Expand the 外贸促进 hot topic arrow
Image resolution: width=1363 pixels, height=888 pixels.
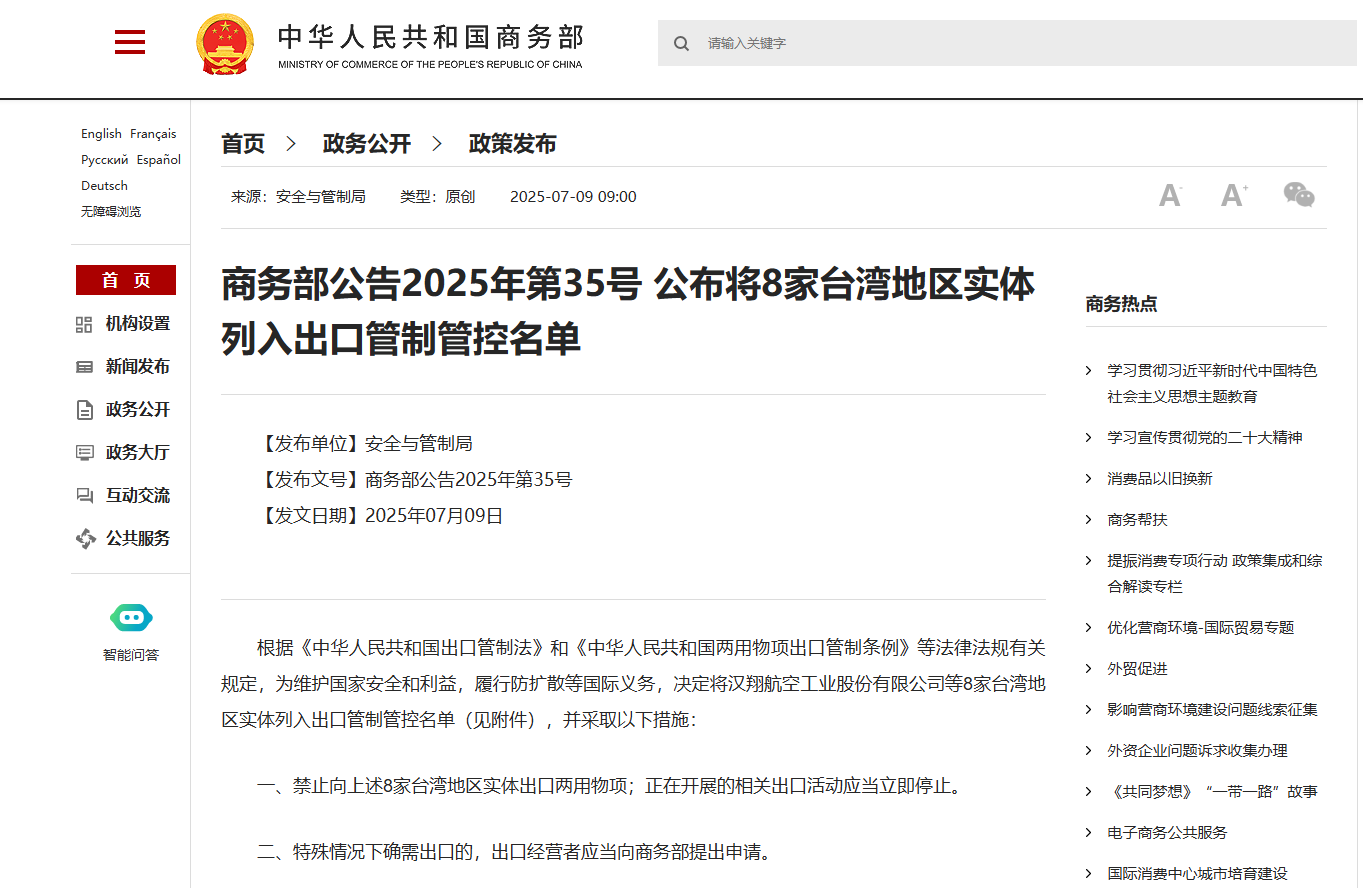pos(1089,669)
